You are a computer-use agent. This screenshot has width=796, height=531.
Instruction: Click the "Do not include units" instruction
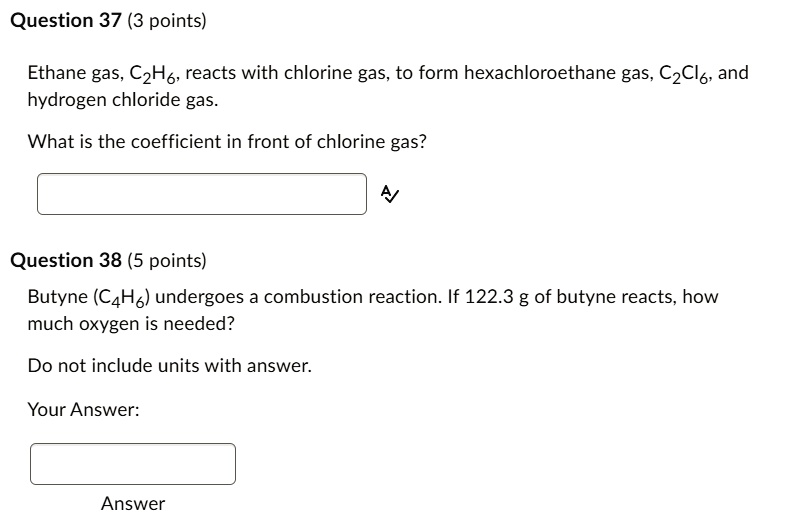point(169,366)
